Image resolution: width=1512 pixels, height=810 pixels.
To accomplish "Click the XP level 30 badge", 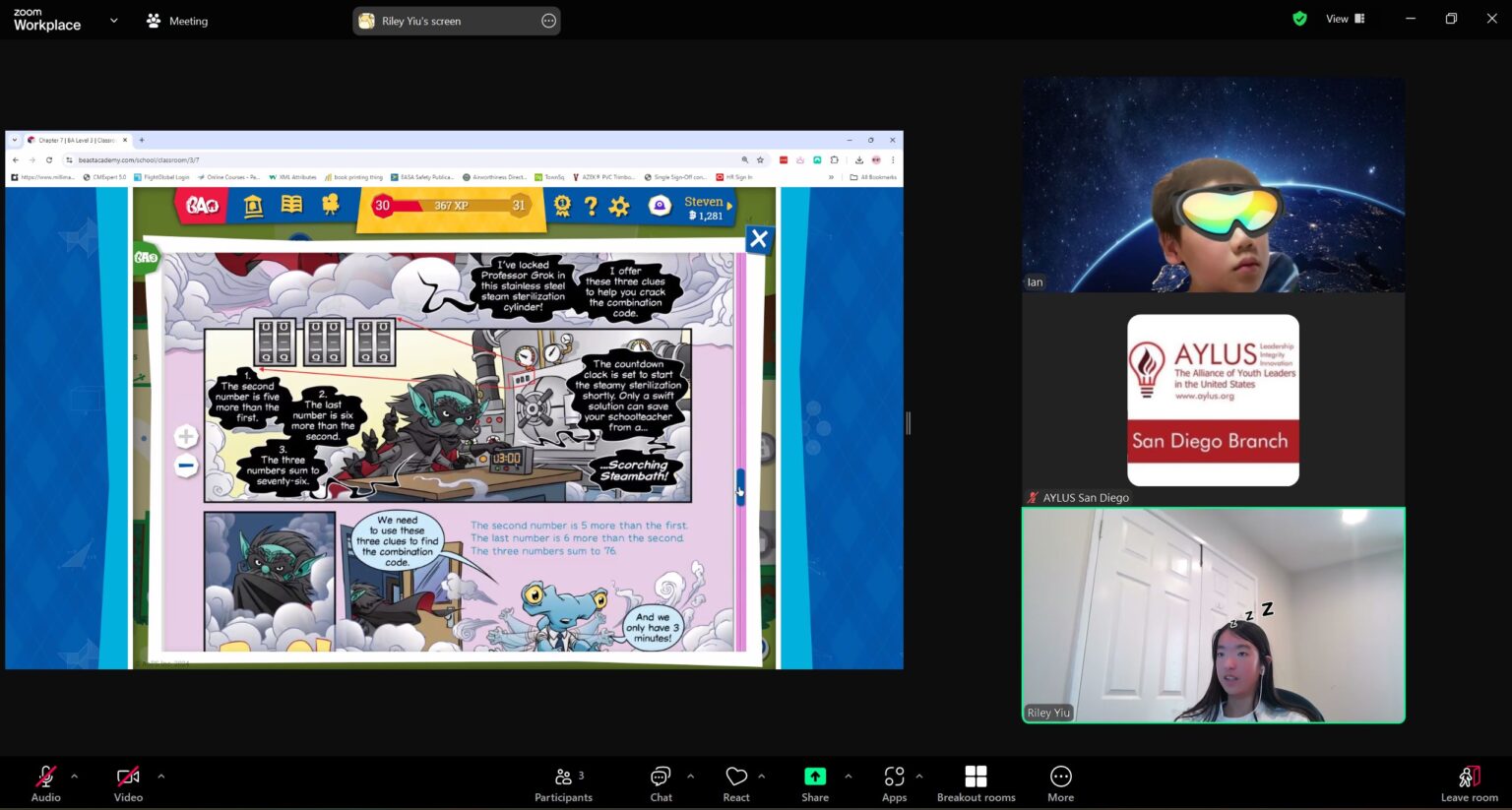I will coord(383,206).
